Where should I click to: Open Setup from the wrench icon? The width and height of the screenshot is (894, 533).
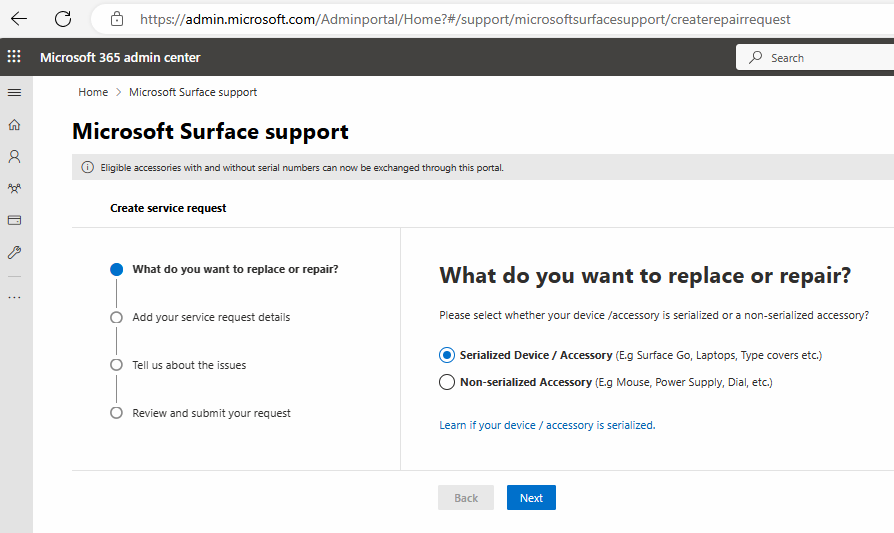pos(14,252)
